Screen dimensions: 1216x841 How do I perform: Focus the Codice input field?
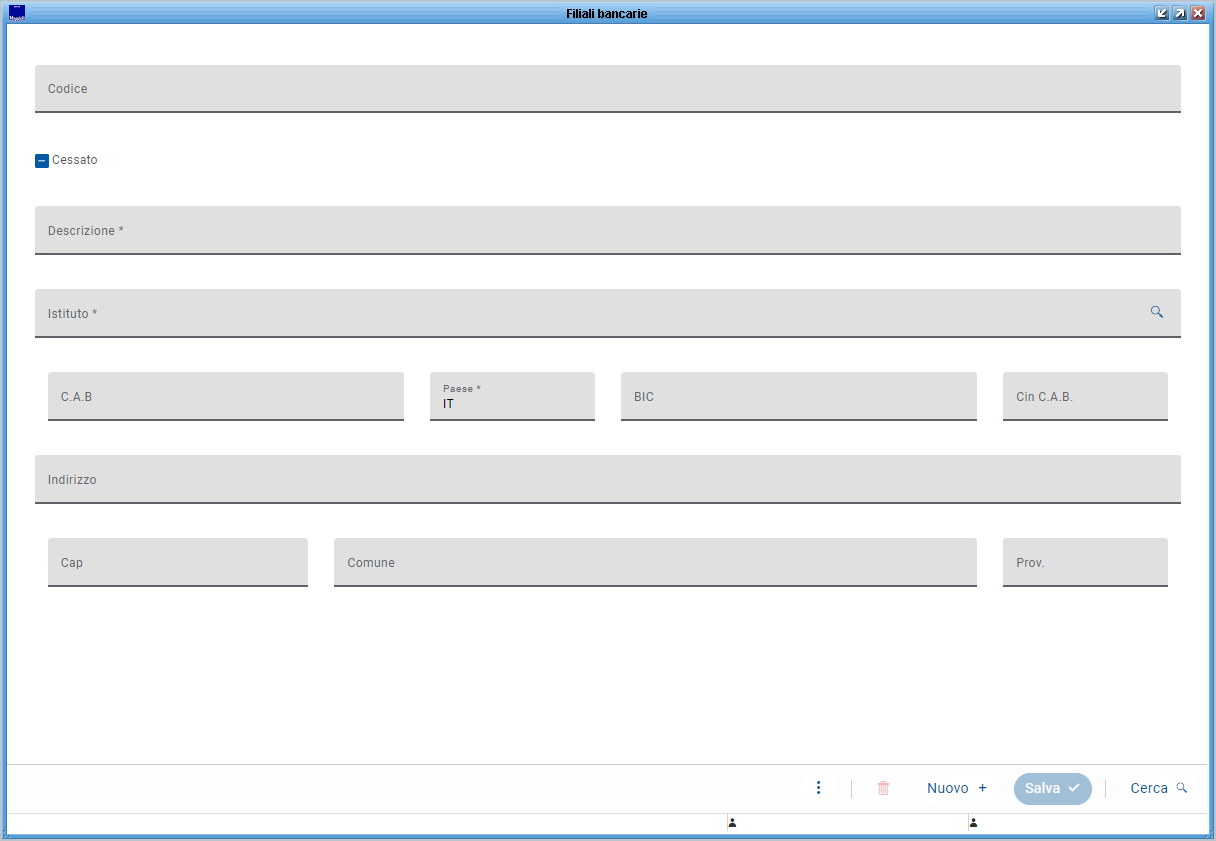pos(608,89)
